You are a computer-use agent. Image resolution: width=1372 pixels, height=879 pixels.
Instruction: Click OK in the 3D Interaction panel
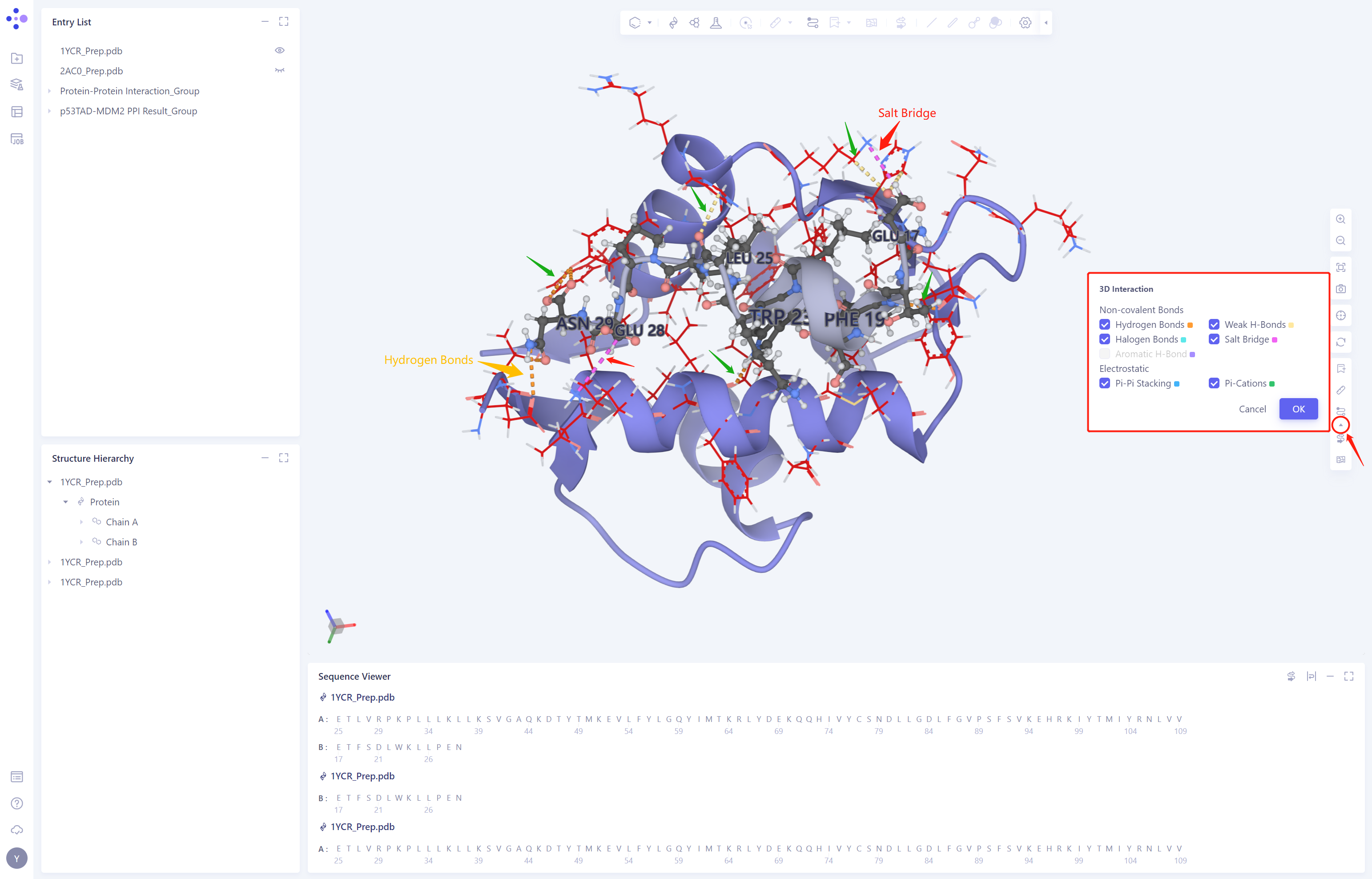(1299, 409)
